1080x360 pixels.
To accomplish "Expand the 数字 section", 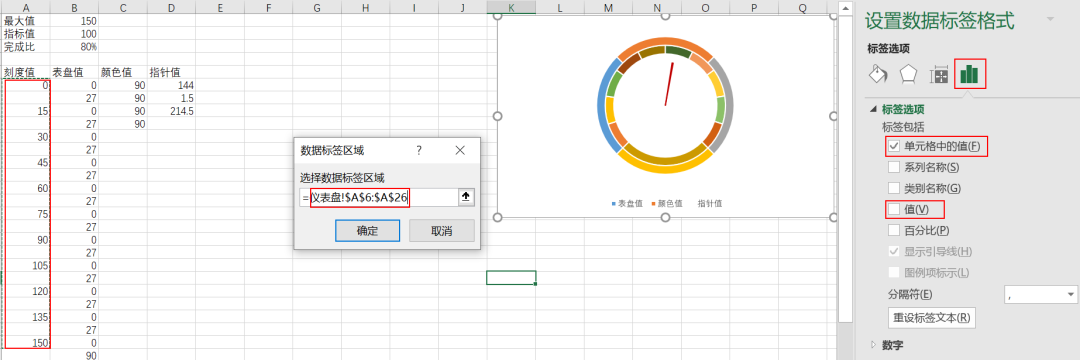I will pyautogui.click(x=874, y=344).
